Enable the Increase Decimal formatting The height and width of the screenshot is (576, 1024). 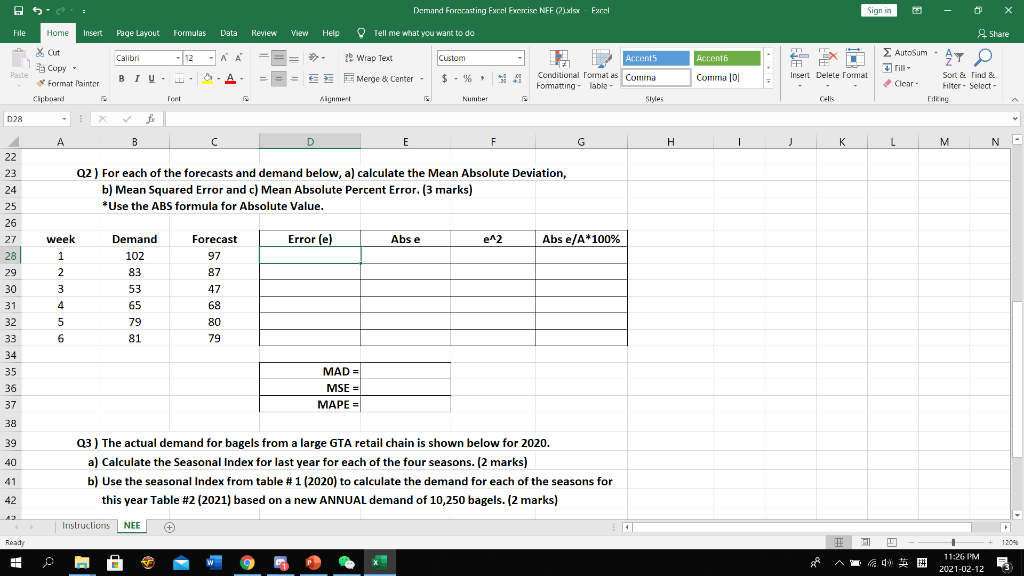(501, 77)
